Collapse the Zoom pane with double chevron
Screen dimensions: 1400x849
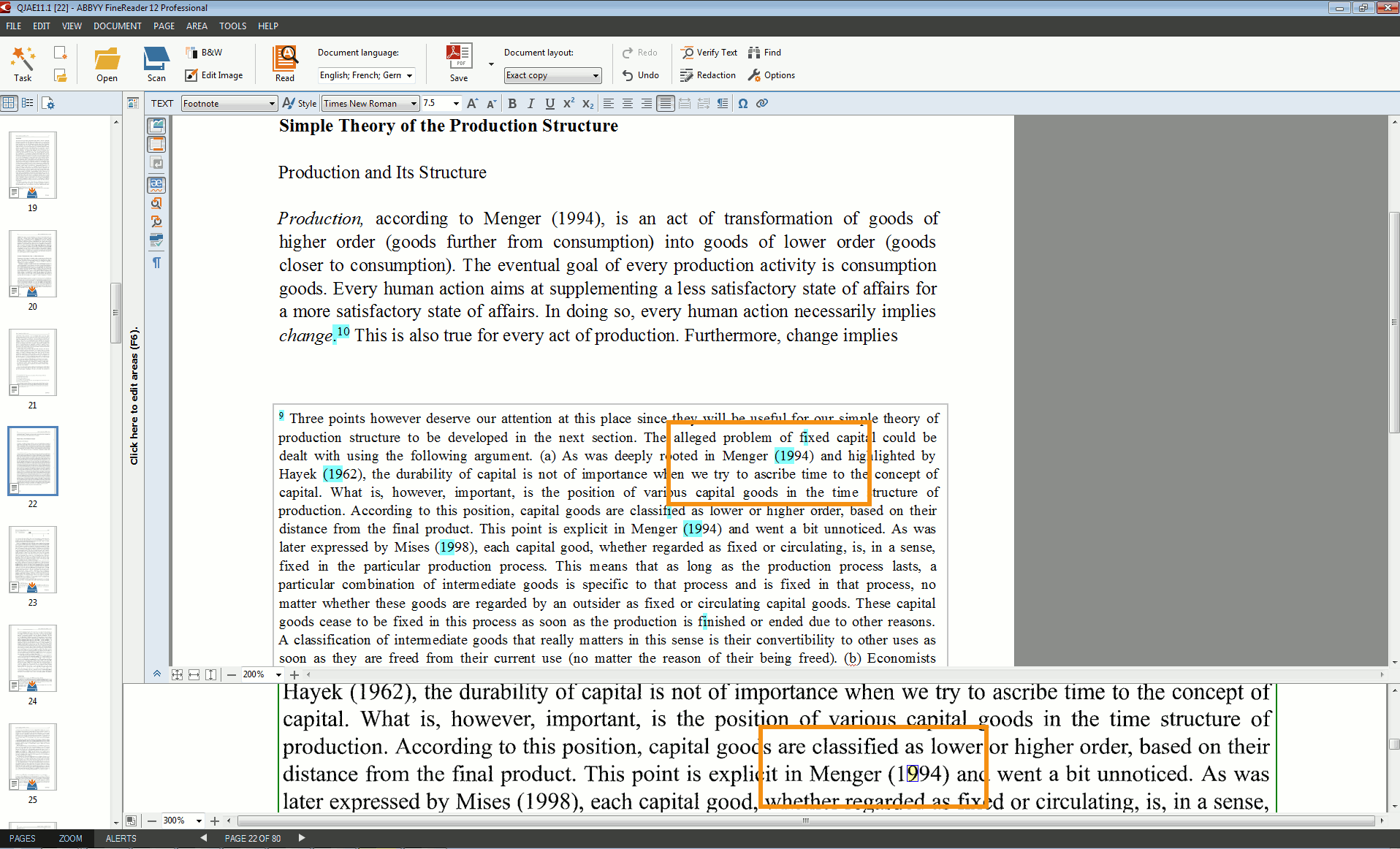pos(157,674)
